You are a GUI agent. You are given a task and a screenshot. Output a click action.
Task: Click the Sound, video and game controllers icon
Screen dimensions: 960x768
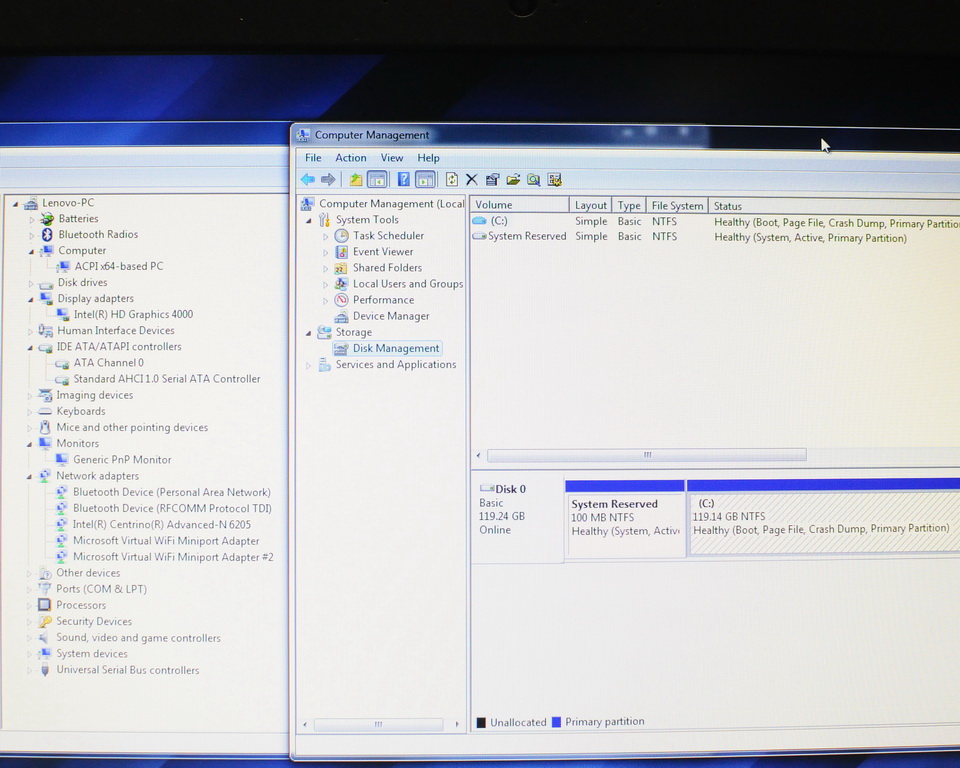(44, 638)
